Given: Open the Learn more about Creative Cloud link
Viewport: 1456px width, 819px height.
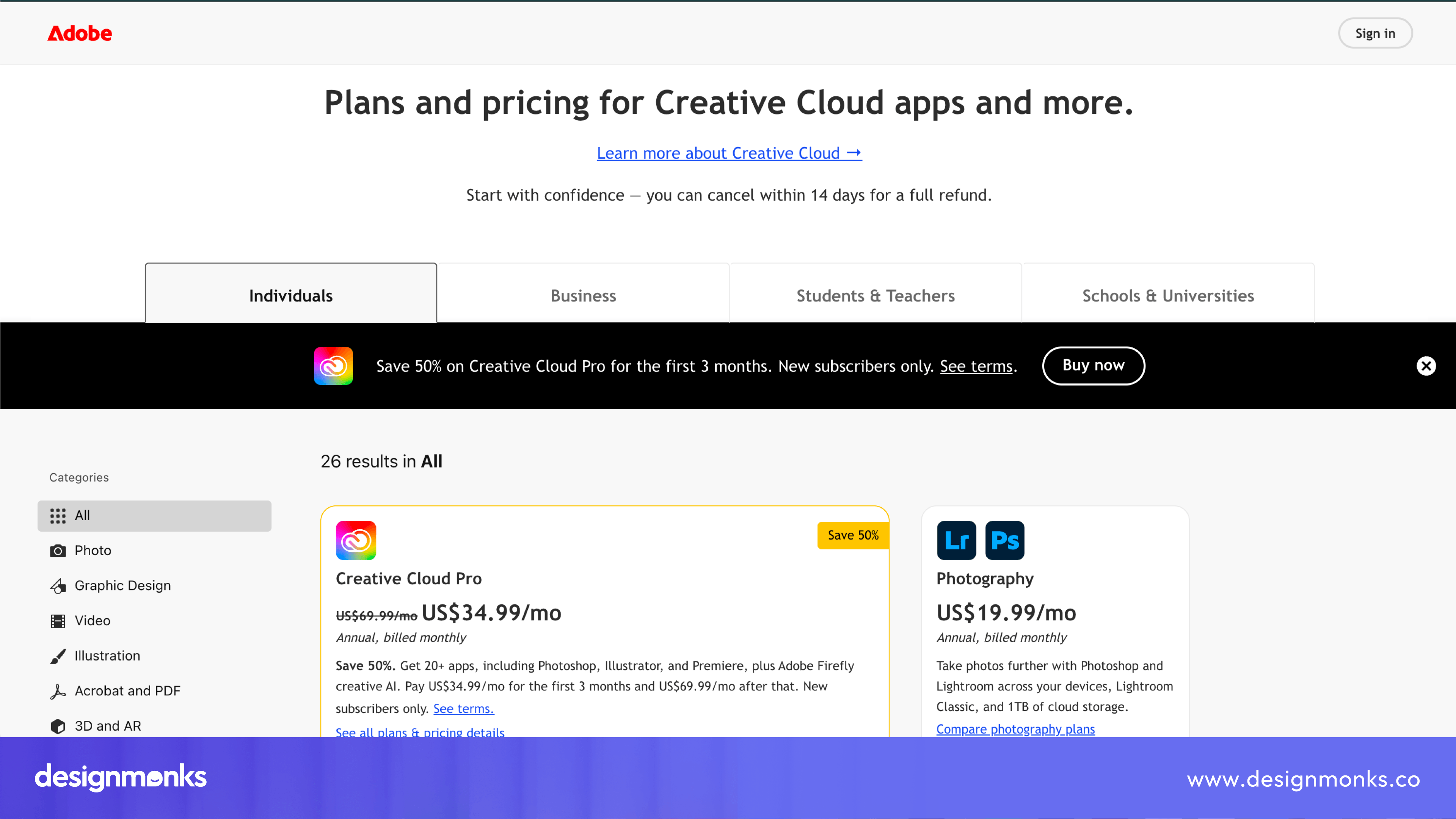Looking at the screenshot, I should [729, 153].
